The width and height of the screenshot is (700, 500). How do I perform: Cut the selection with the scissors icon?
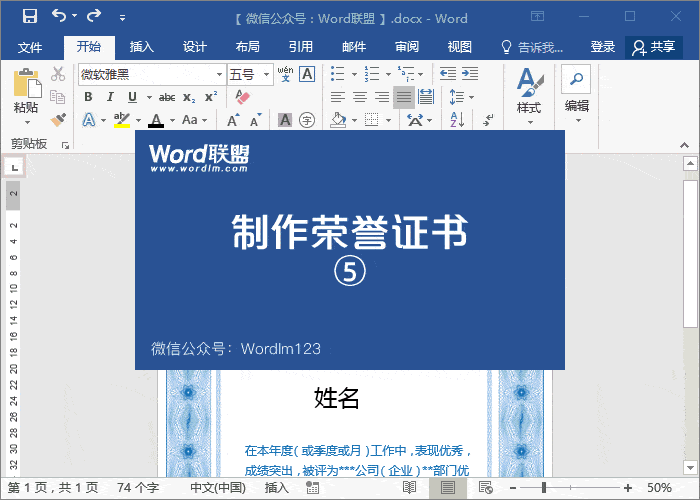point(58,74)
